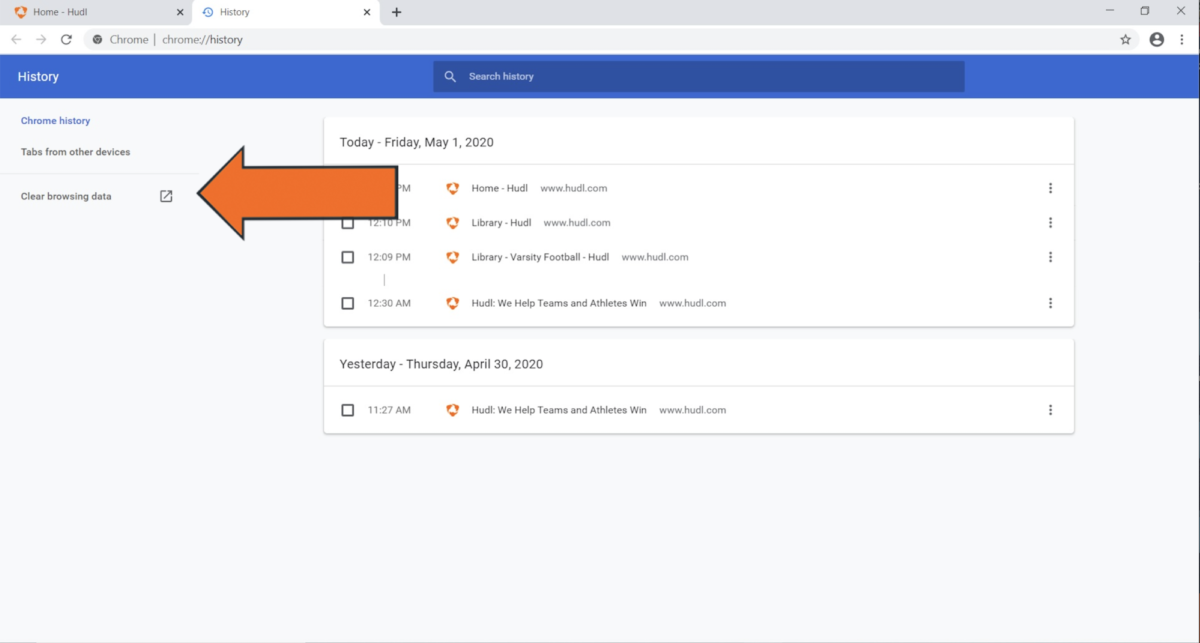Switch to the Home - Hudl tab
This screenshot has width=1200, height=643.
(98, 12)
